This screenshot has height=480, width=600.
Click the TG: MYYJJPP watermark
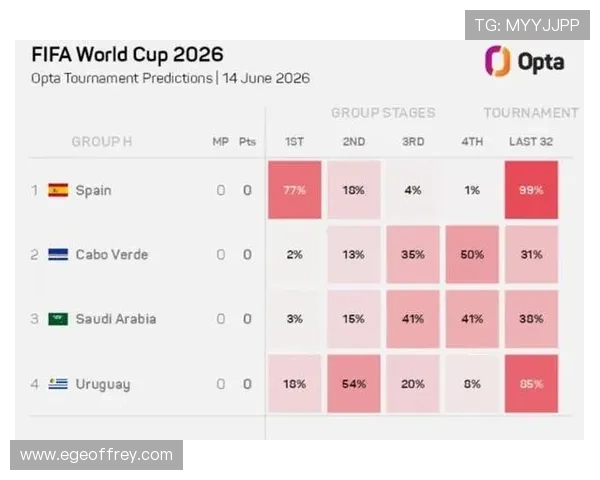(527, 25)
